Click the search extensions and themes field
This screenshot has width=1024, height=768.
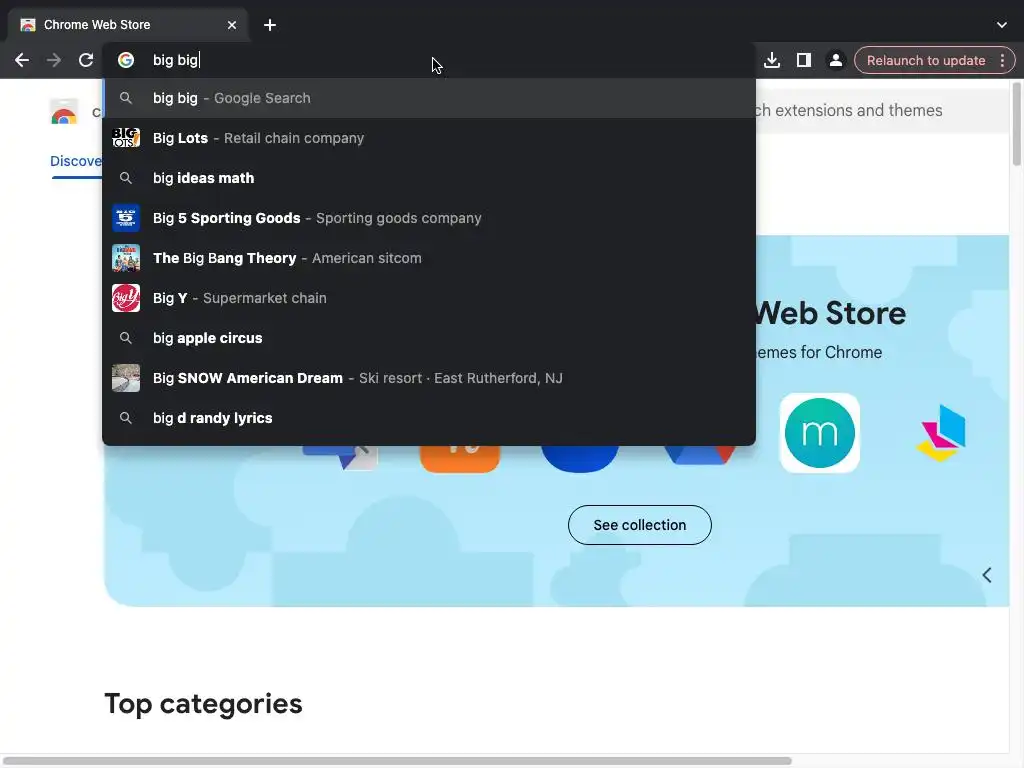tap(882, 110)
